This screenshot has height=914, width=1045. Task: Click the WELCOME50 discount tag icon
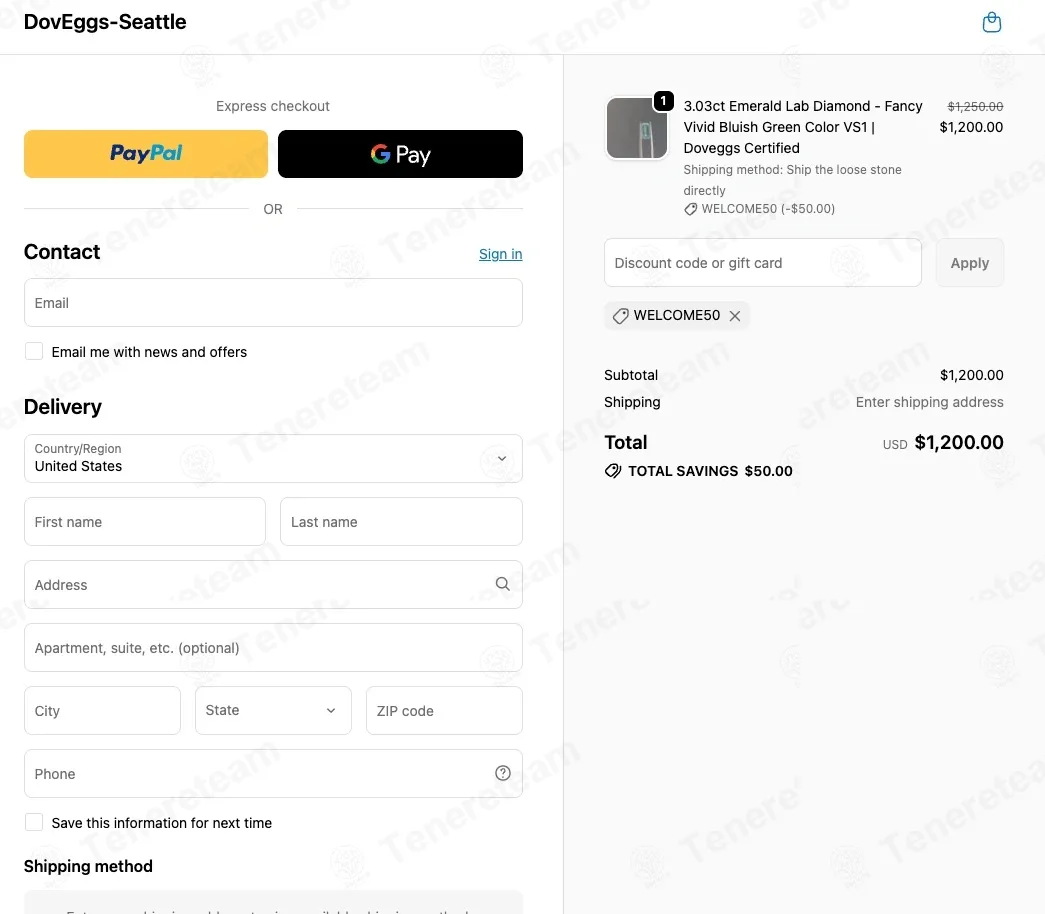pos(620,316)
